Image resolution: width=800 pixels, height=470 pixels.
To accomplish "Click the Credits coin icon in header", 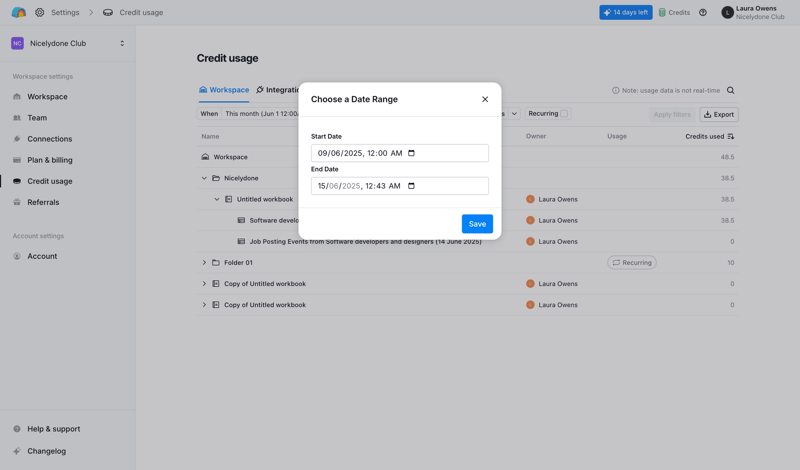I will point(662,12).
